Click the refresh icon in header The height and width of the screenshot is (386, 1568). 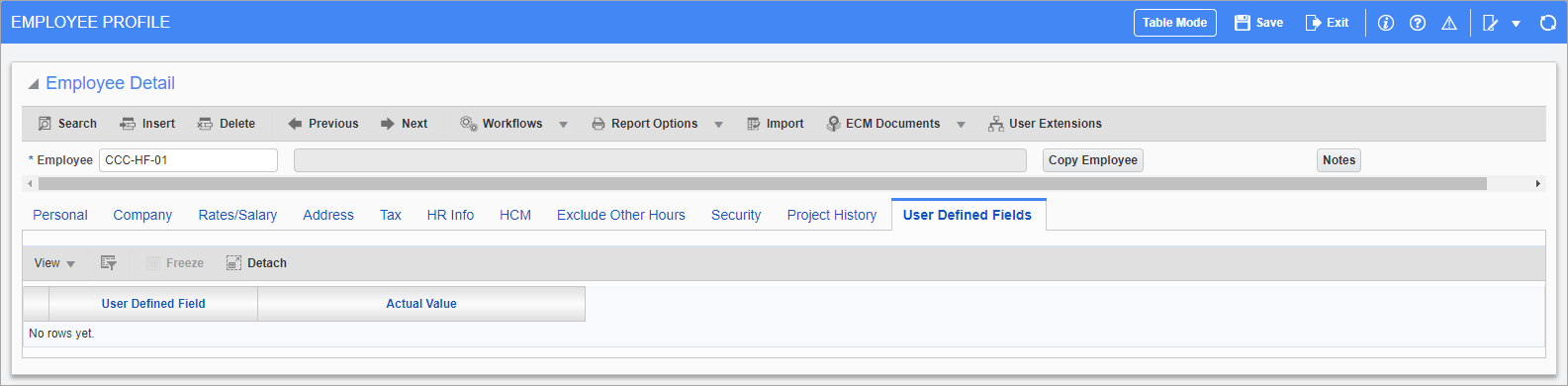[x=1548, y=23]
